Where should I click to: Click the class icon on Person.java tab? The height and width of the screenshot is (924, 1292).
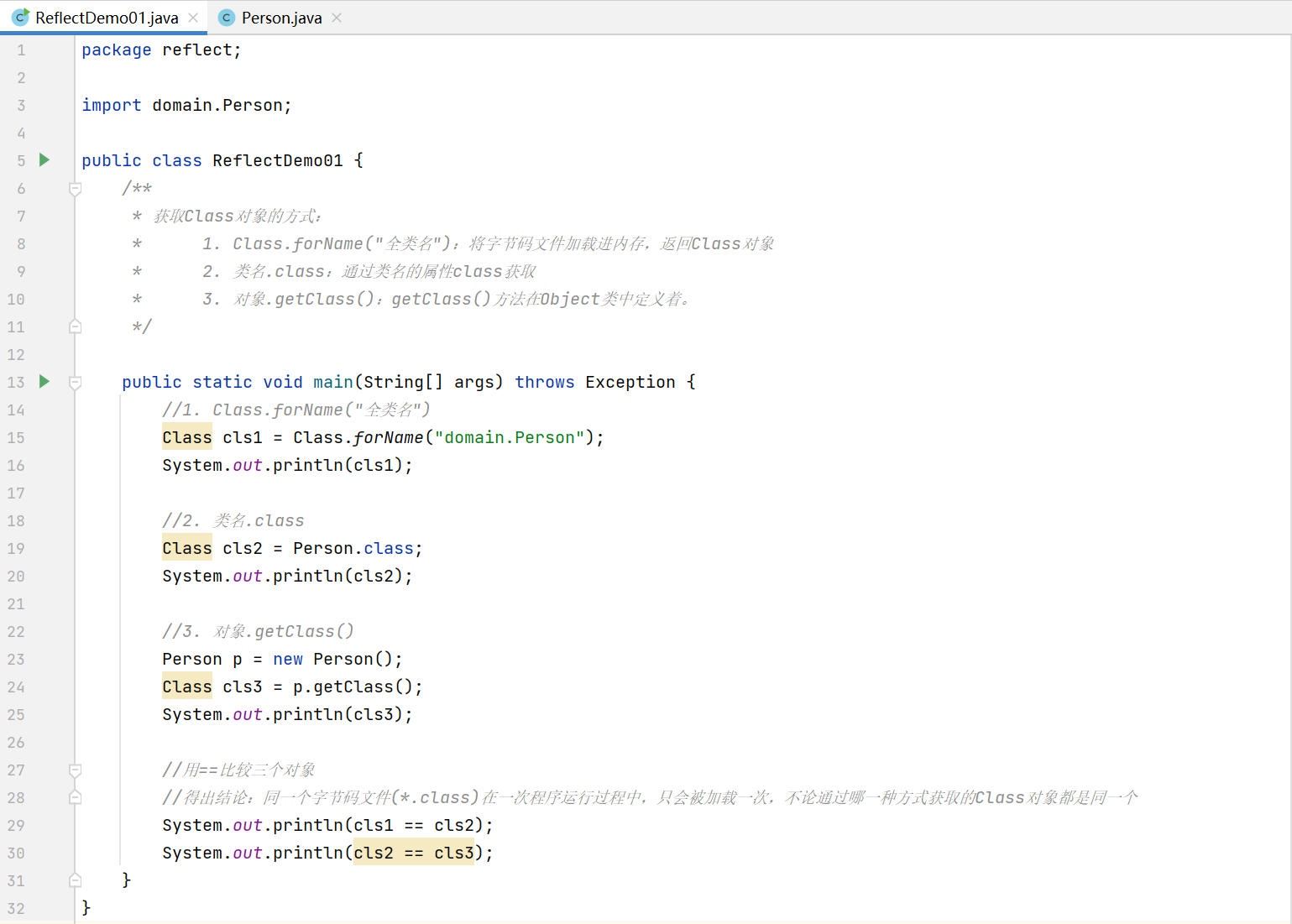click(x=226, y=18)
